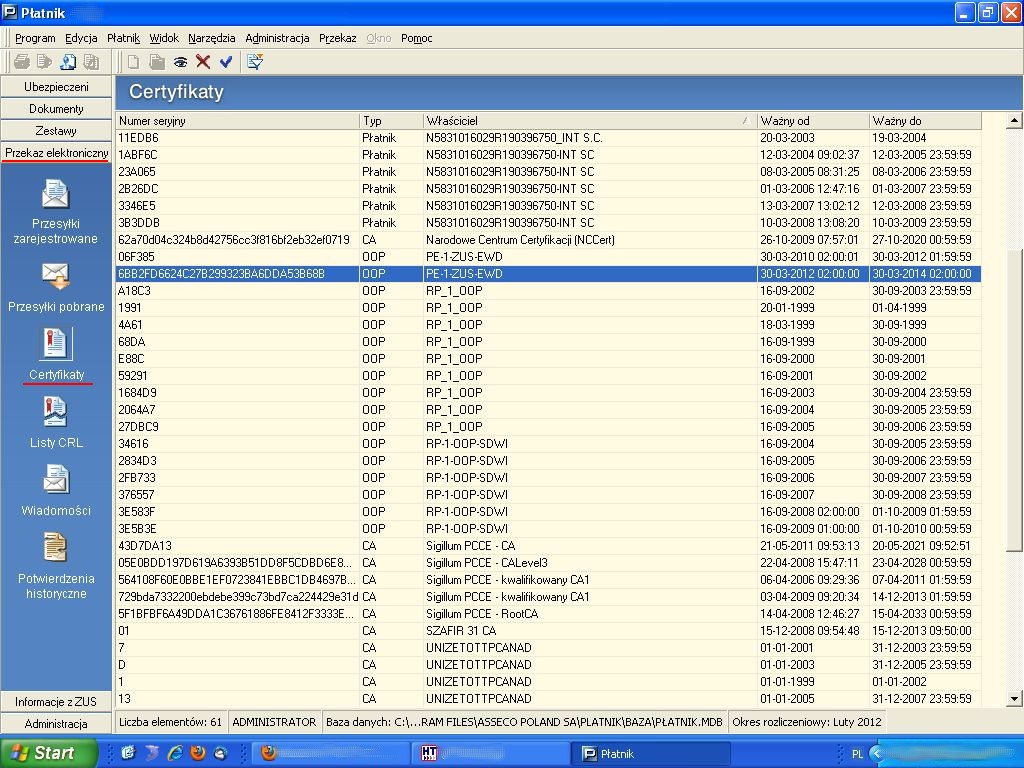Select the Narodowe Centrum Certyfikacji (NCCert) row

549,240
